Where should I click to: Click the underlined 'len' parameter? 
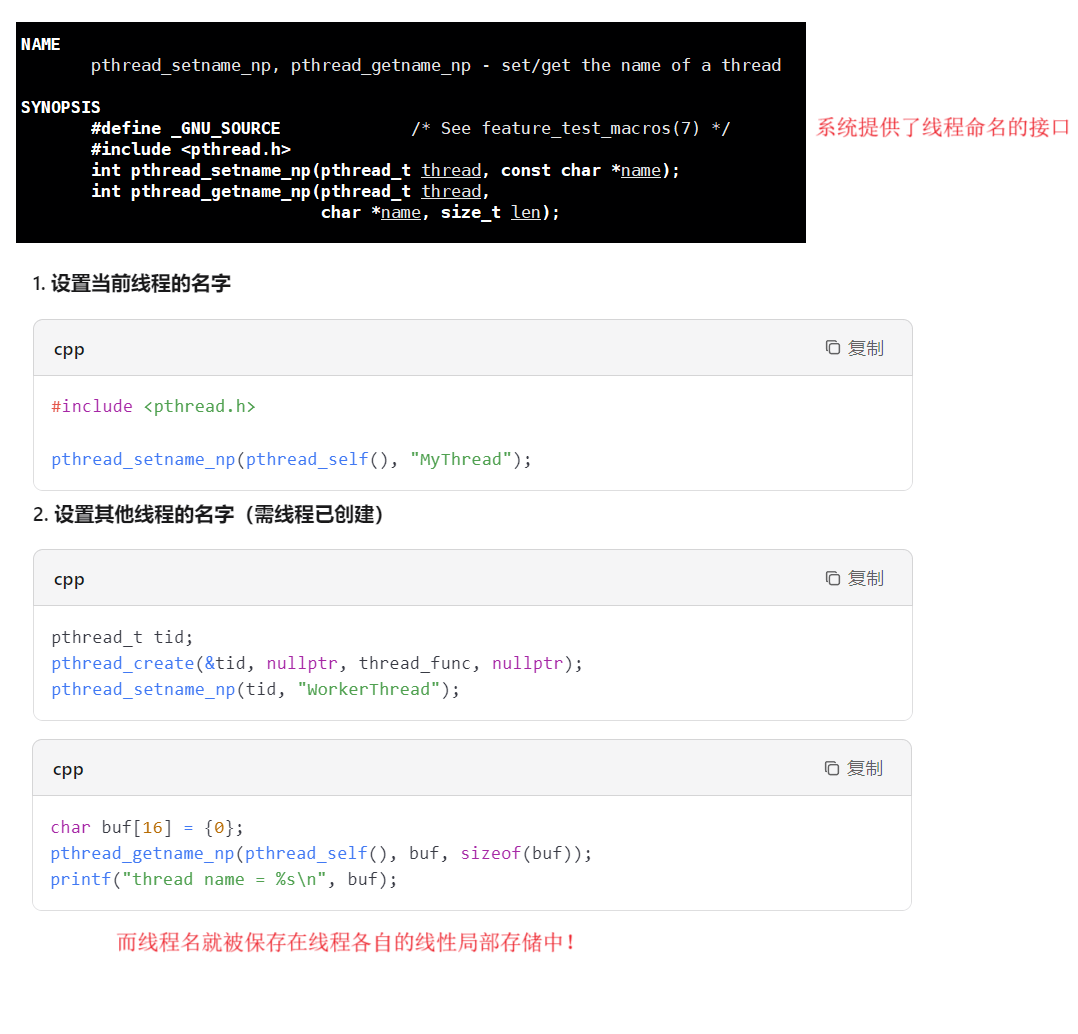tap(526, 212)
